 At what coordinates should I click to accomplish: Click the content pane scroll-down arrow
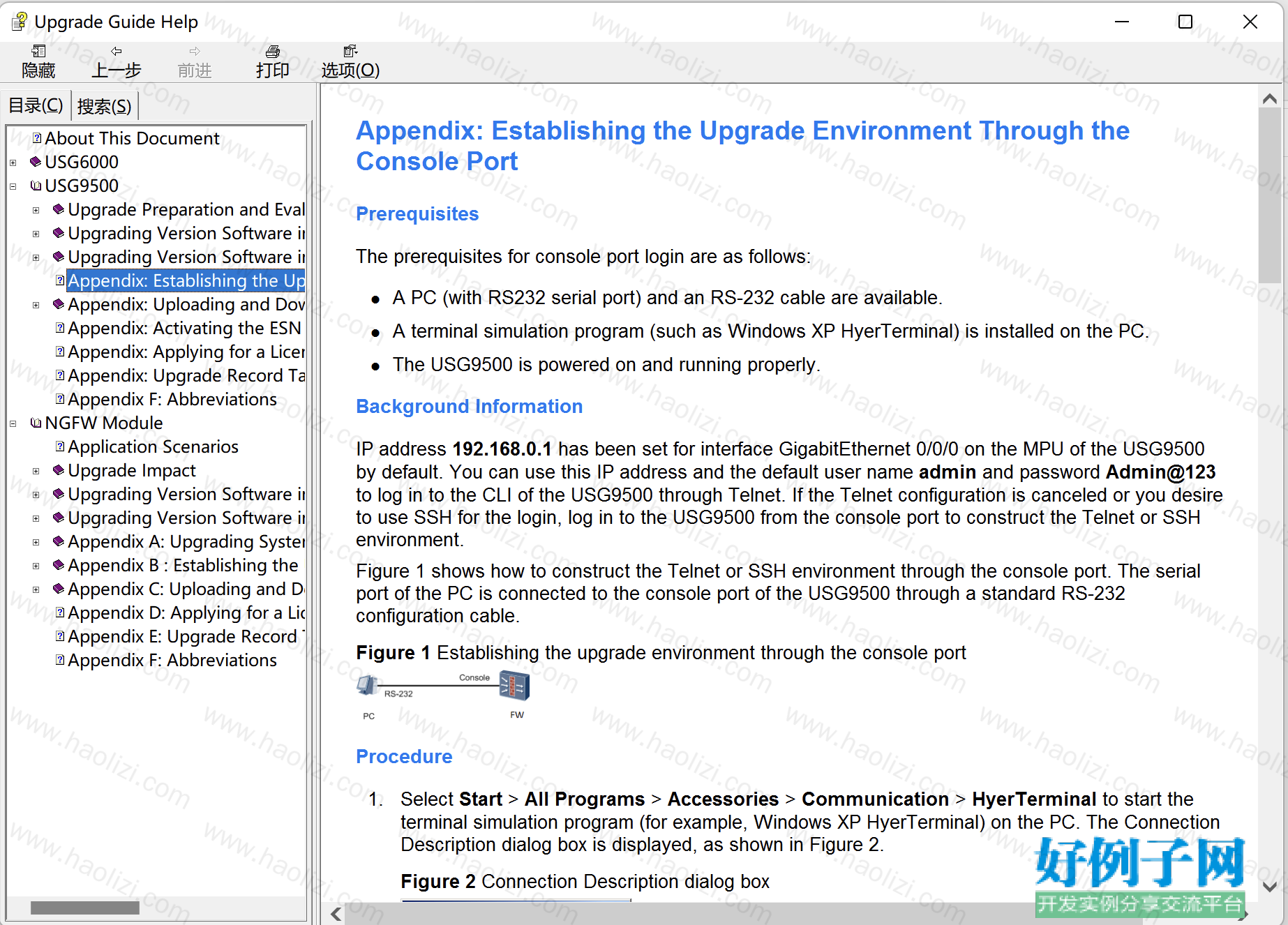click(1270, 887)
